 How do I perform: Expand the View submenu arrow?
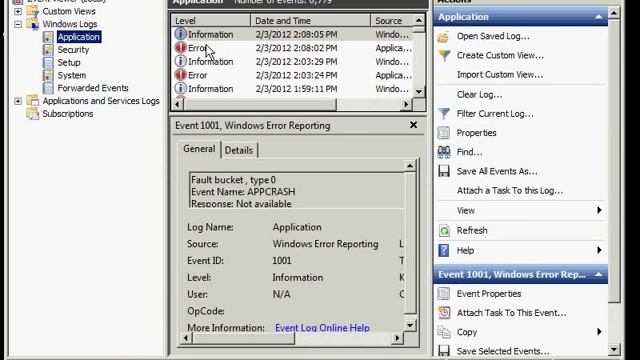click(599, 210)
